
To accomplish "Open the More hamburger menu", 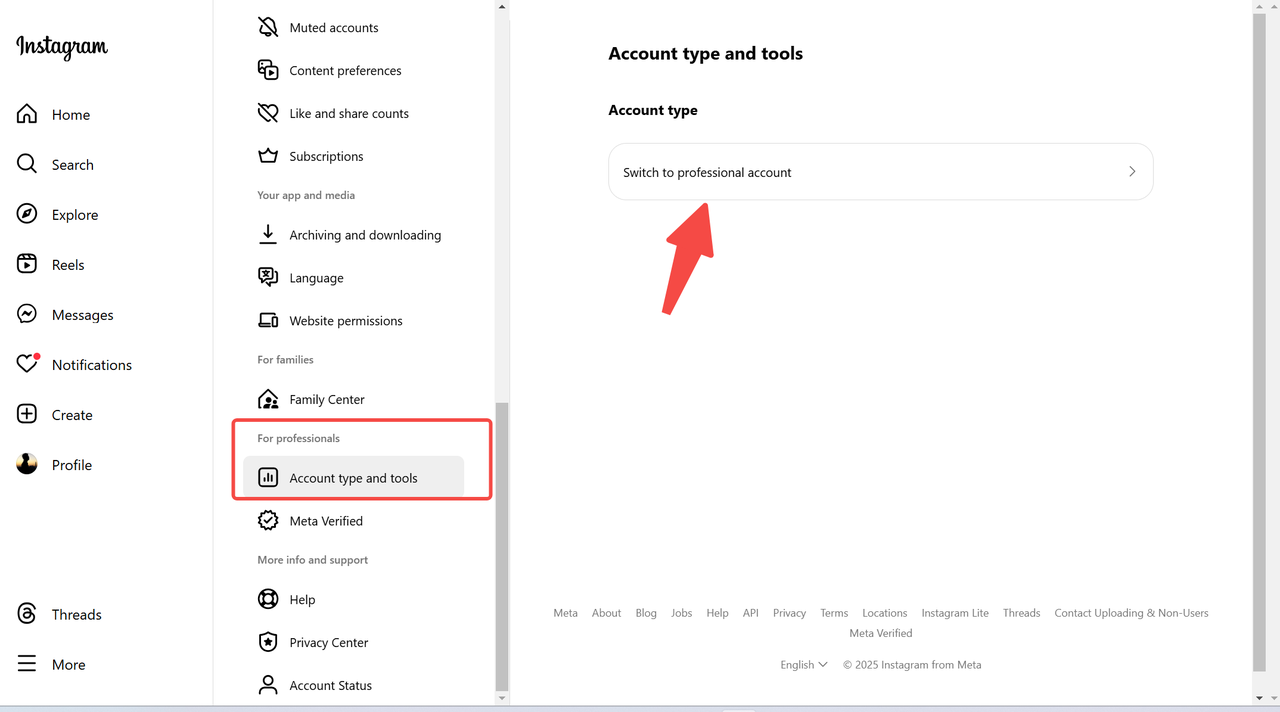I will click(27, 664).
